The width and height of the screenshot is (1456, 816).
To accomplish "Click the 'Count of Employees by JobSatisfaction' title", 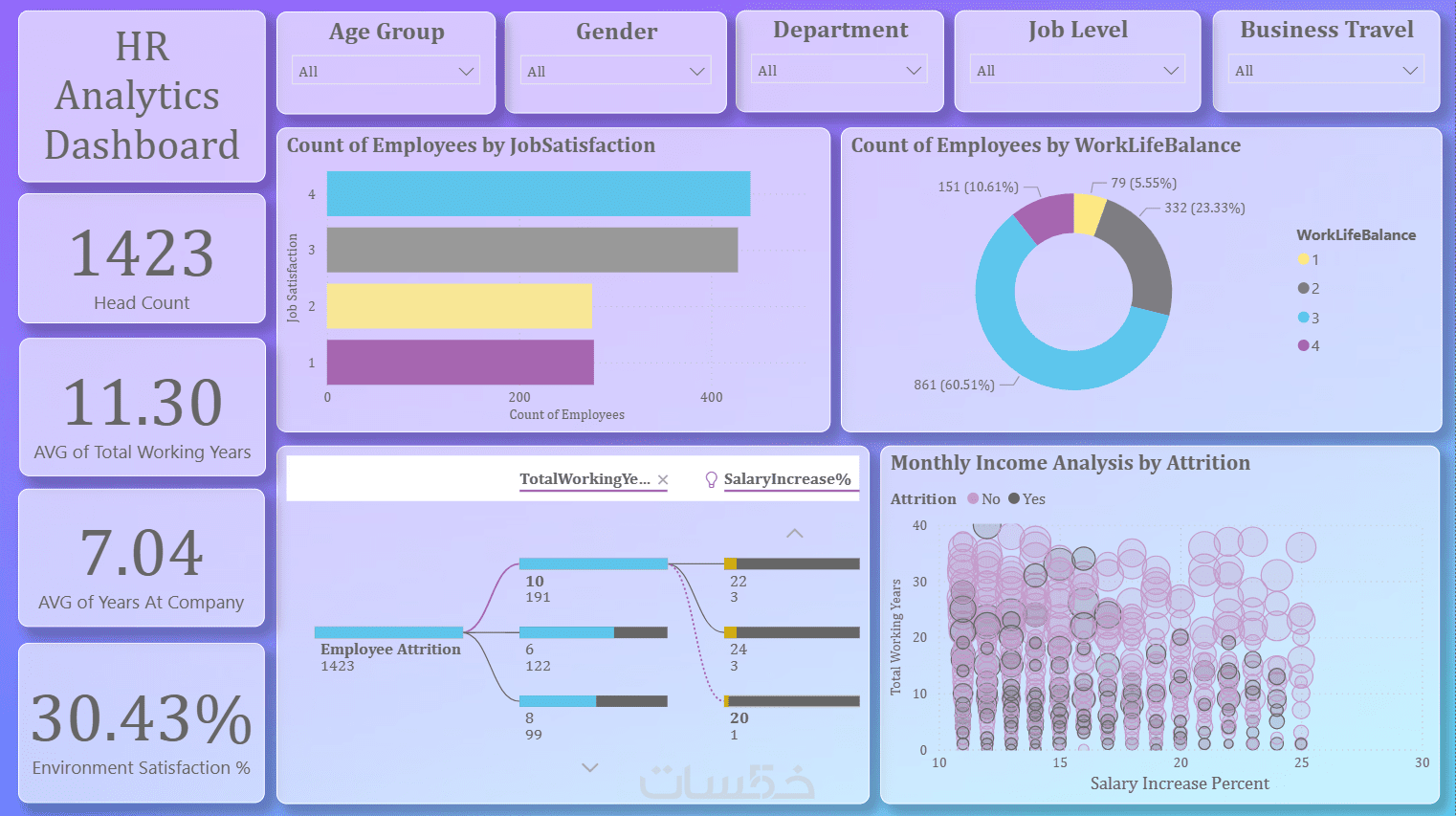I will tap(471, 145).
